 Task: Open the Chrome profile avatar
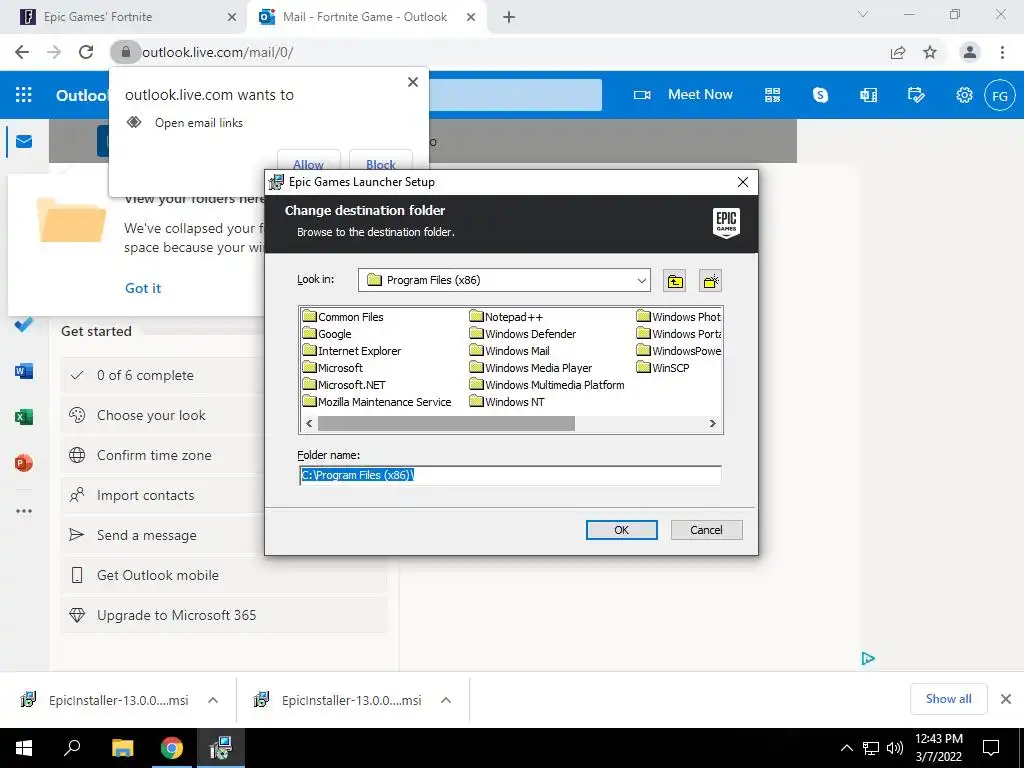(970, 52)
